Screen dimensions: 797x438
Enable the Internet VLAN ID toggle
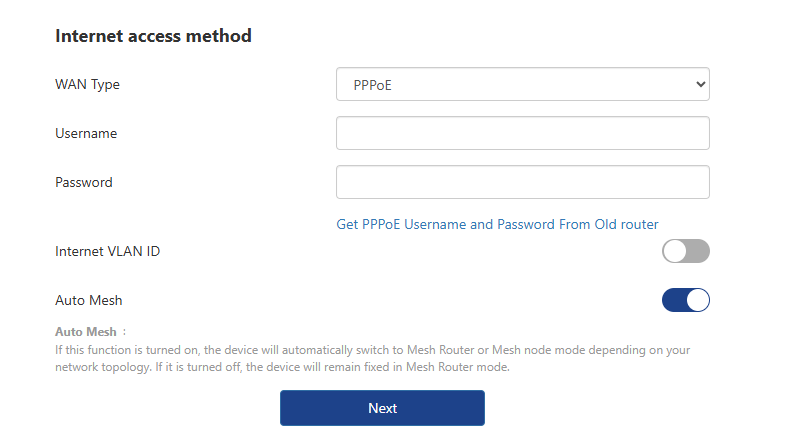point(685,251)
